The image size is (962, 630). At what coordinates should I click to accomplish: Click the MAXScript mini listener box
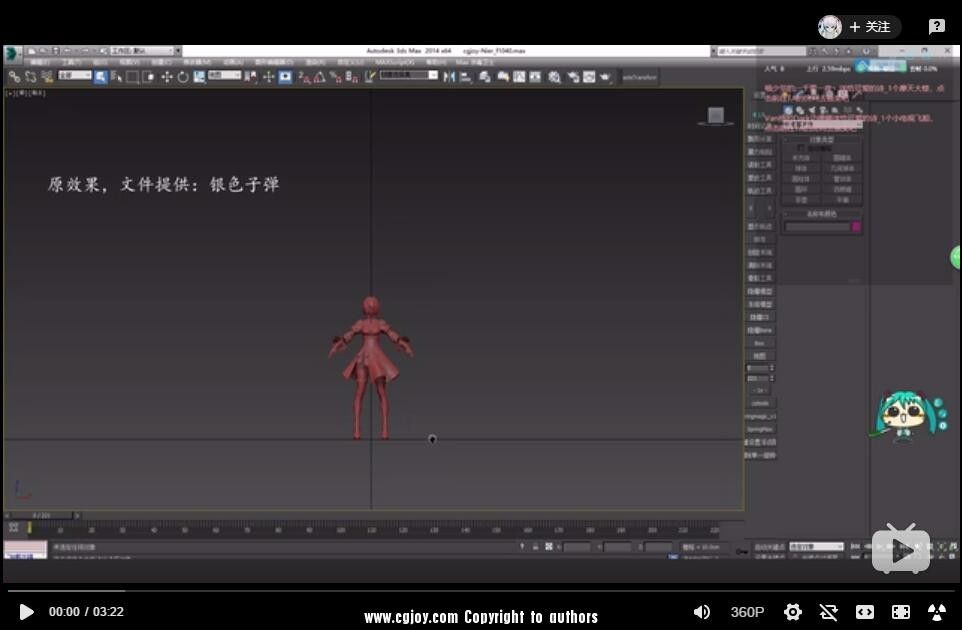coord(25,550)
